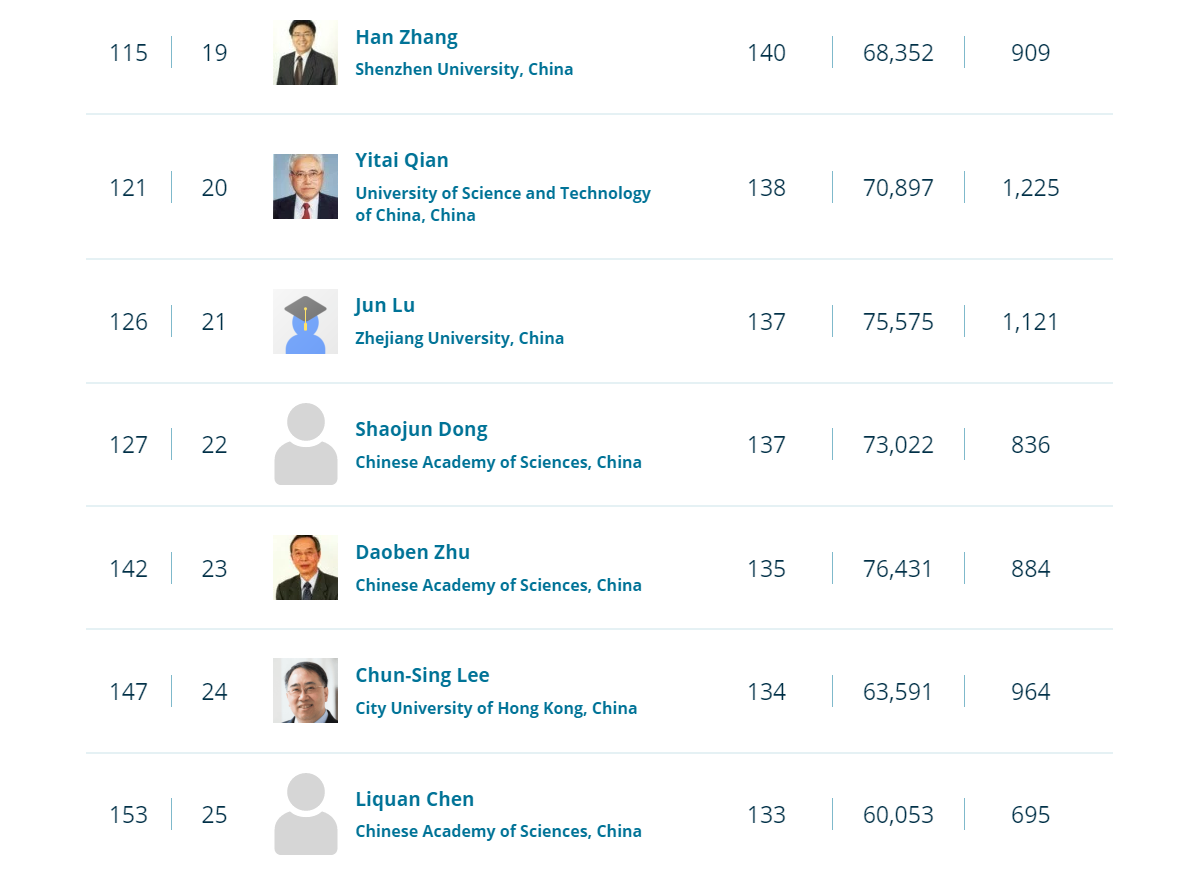Open the Daoben Zhu name link

pyautogui.click(x=413, y=552)
